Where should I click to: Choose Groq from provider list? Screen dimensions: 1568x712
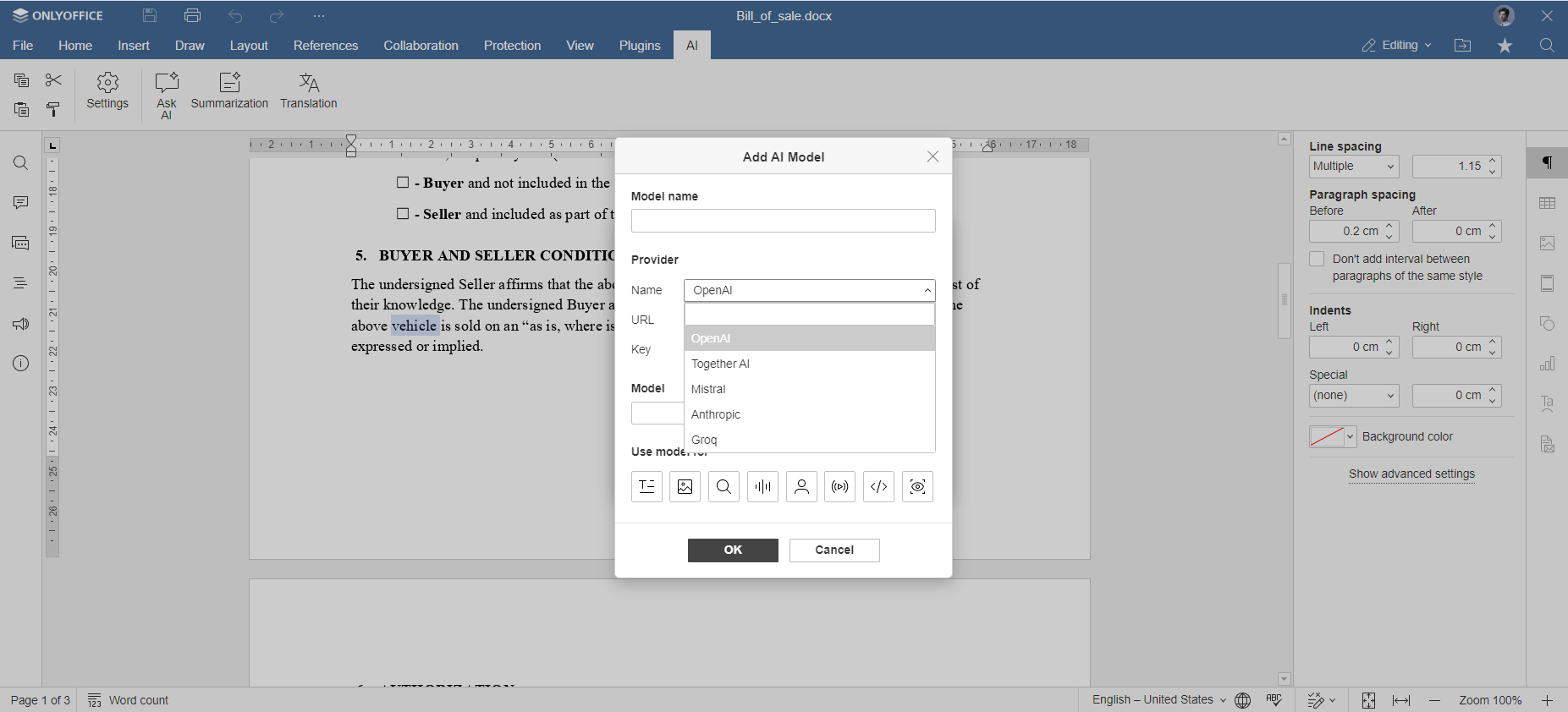coord(810,440)
